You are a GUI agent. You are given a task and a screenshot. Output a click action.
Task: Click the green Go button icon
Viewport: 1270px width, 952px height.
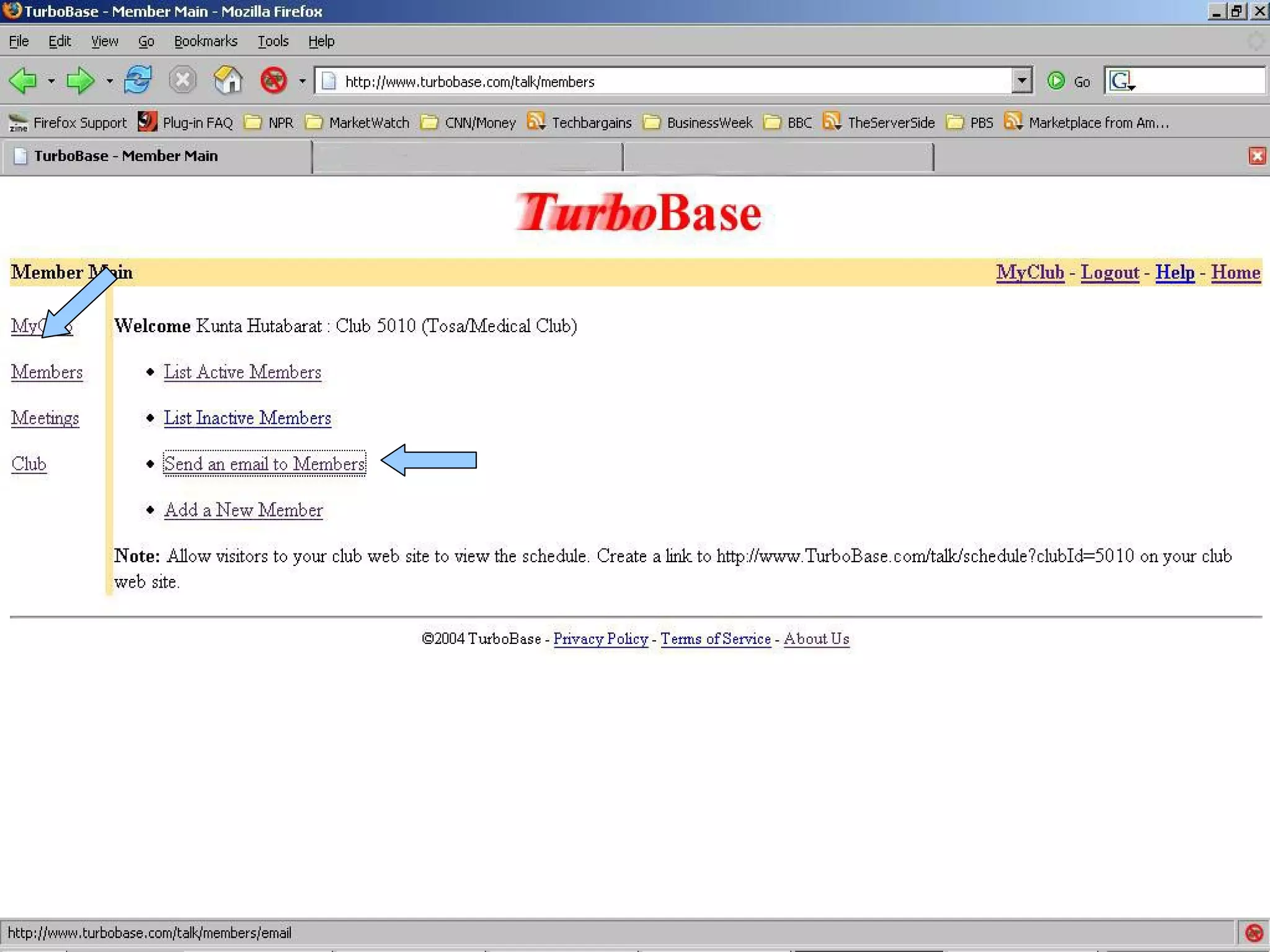tap(1056, 81)
